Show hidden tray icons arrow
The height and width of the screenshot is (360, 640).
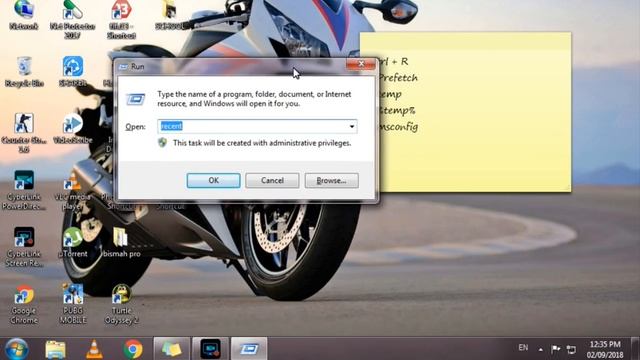(x=540, y=349)
